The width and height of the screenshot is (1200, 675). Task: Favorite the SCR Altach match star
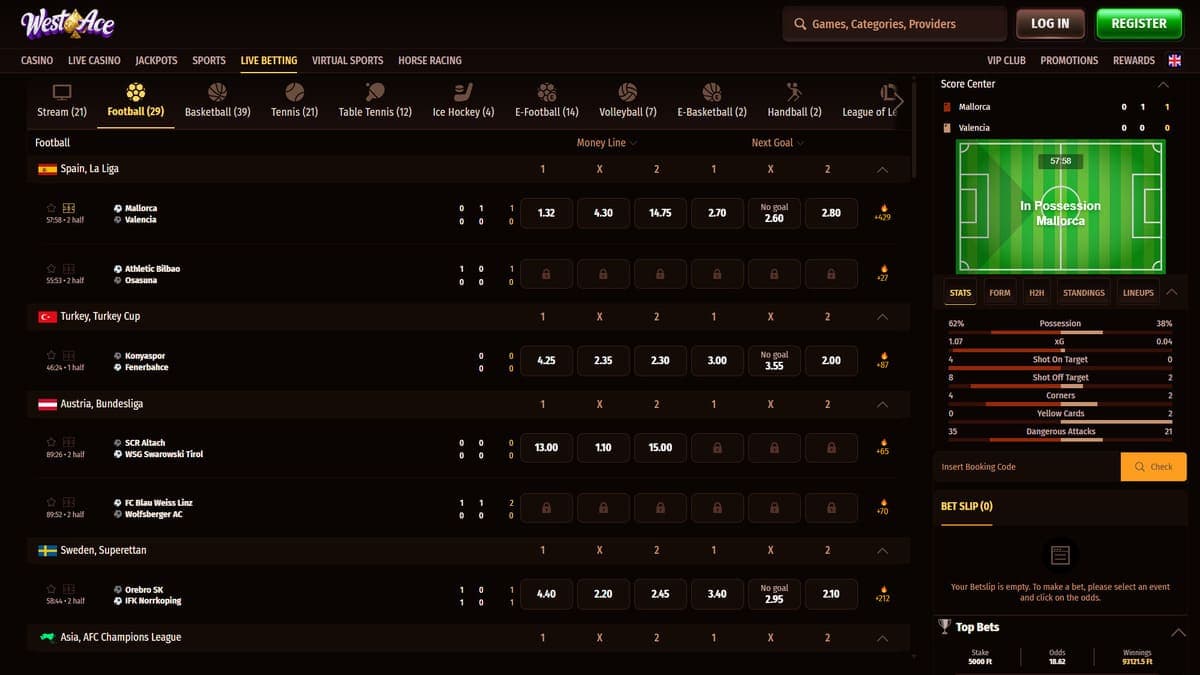point(52,442)
